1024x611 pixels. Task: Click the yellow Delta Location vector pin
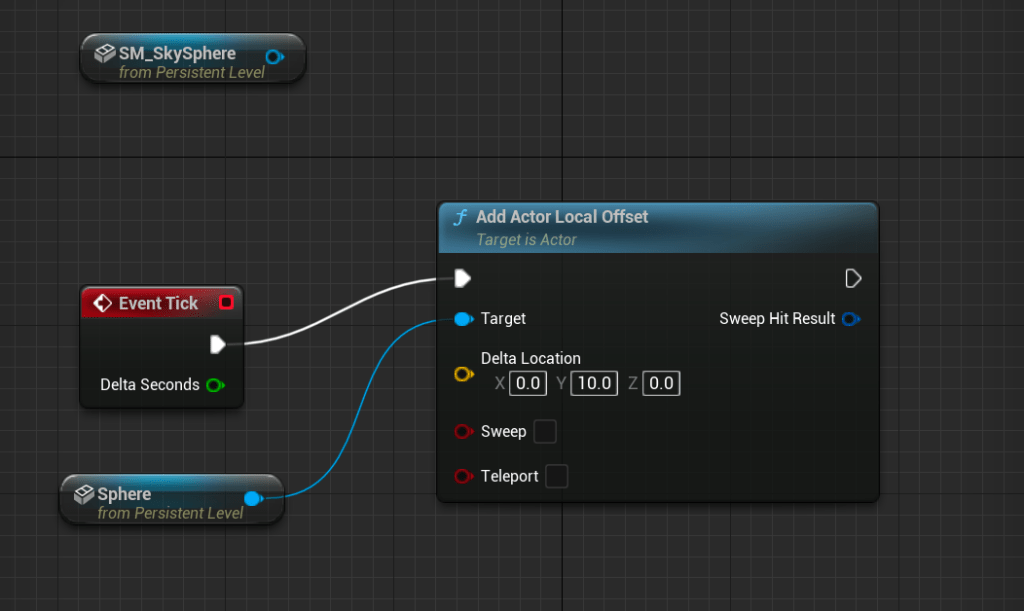[x=463, y=374]
